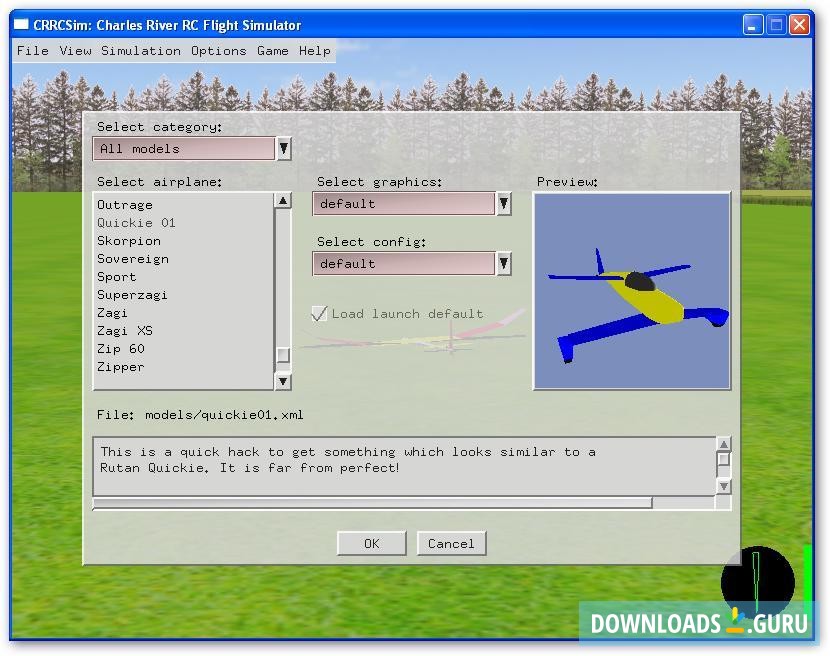The width and height of the screenshot is (830, 656).
Task: Maximize the CRRCSim window
Action: tap(776, 25)
